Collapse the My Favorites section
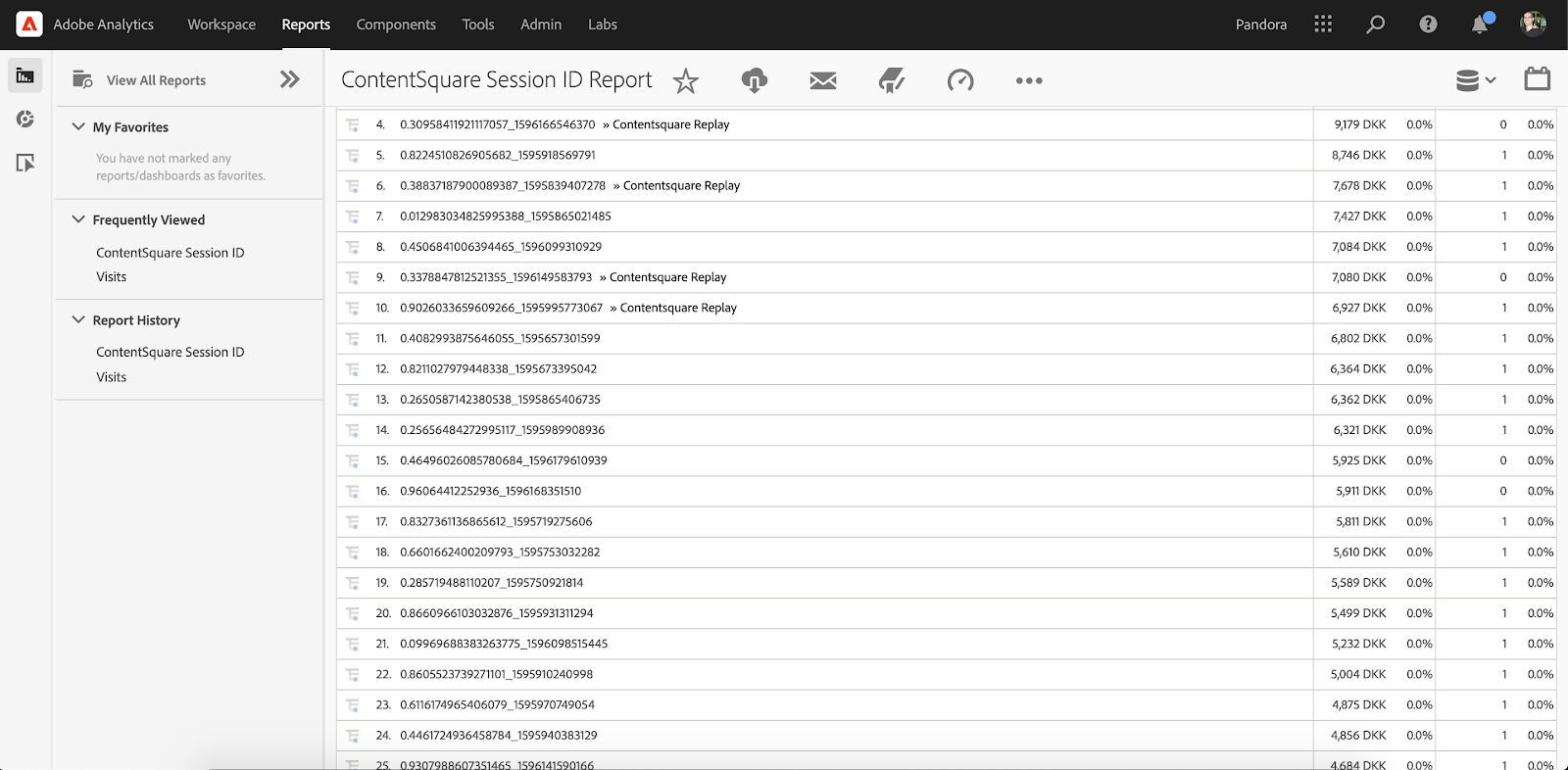Image resolution: width=1568 pixels, height=770 pixels. click(78, 126)
